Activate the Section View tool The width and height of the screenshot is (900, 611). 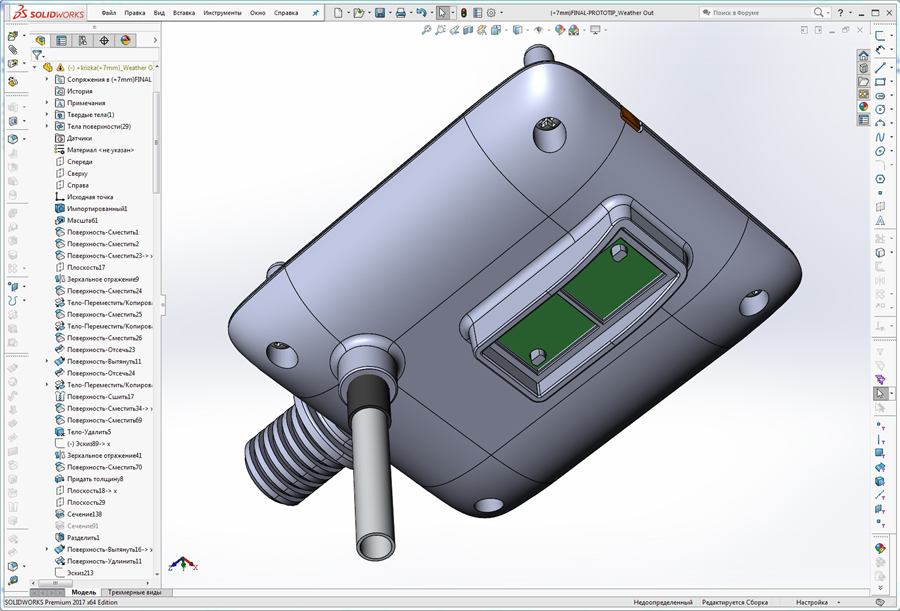467,31
